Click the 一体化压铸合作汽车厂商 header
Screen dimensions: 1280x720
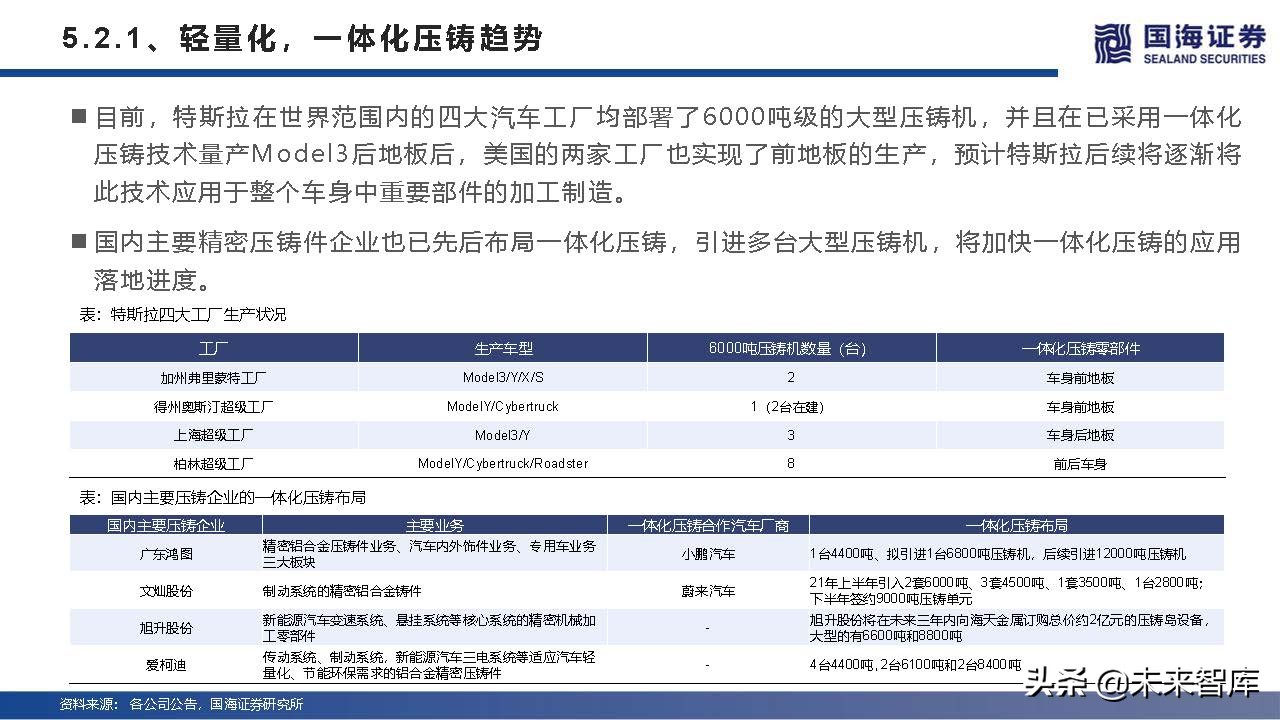pos(708,525)
